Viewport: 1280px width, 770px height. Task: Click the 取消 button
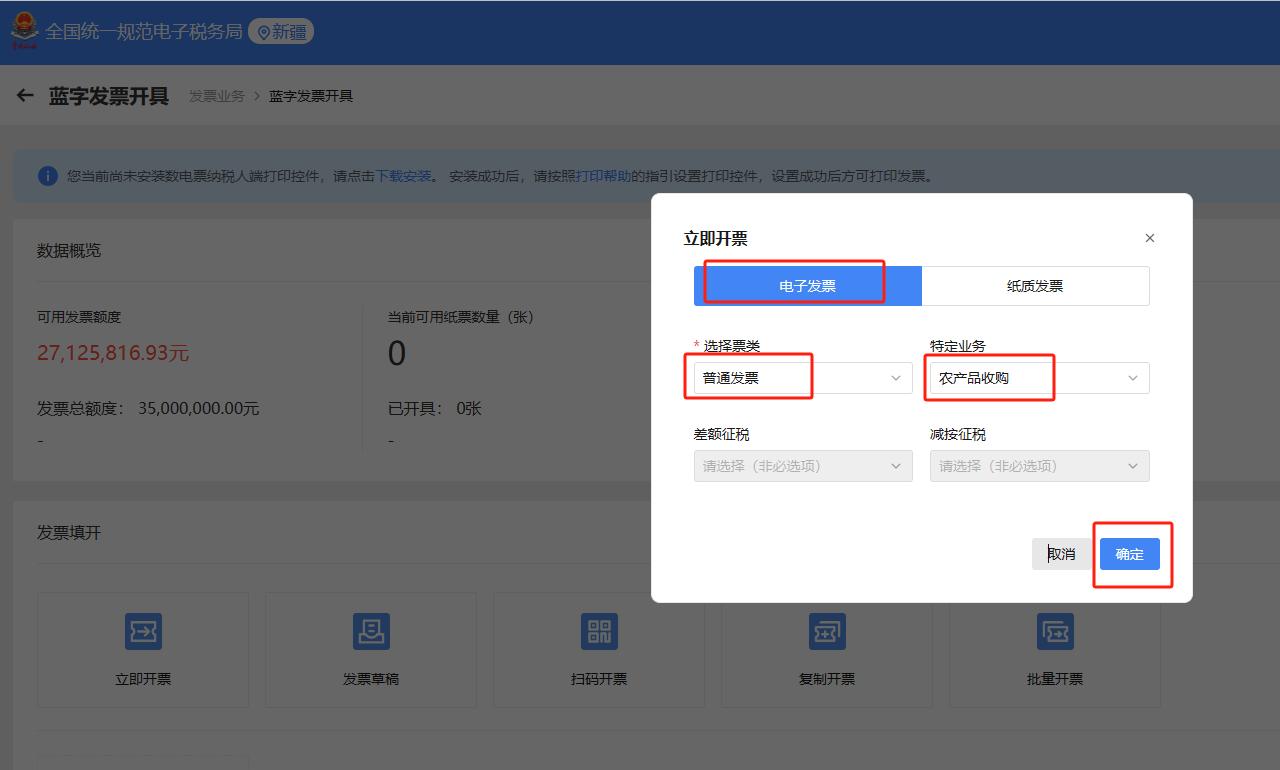point(1062,554)
